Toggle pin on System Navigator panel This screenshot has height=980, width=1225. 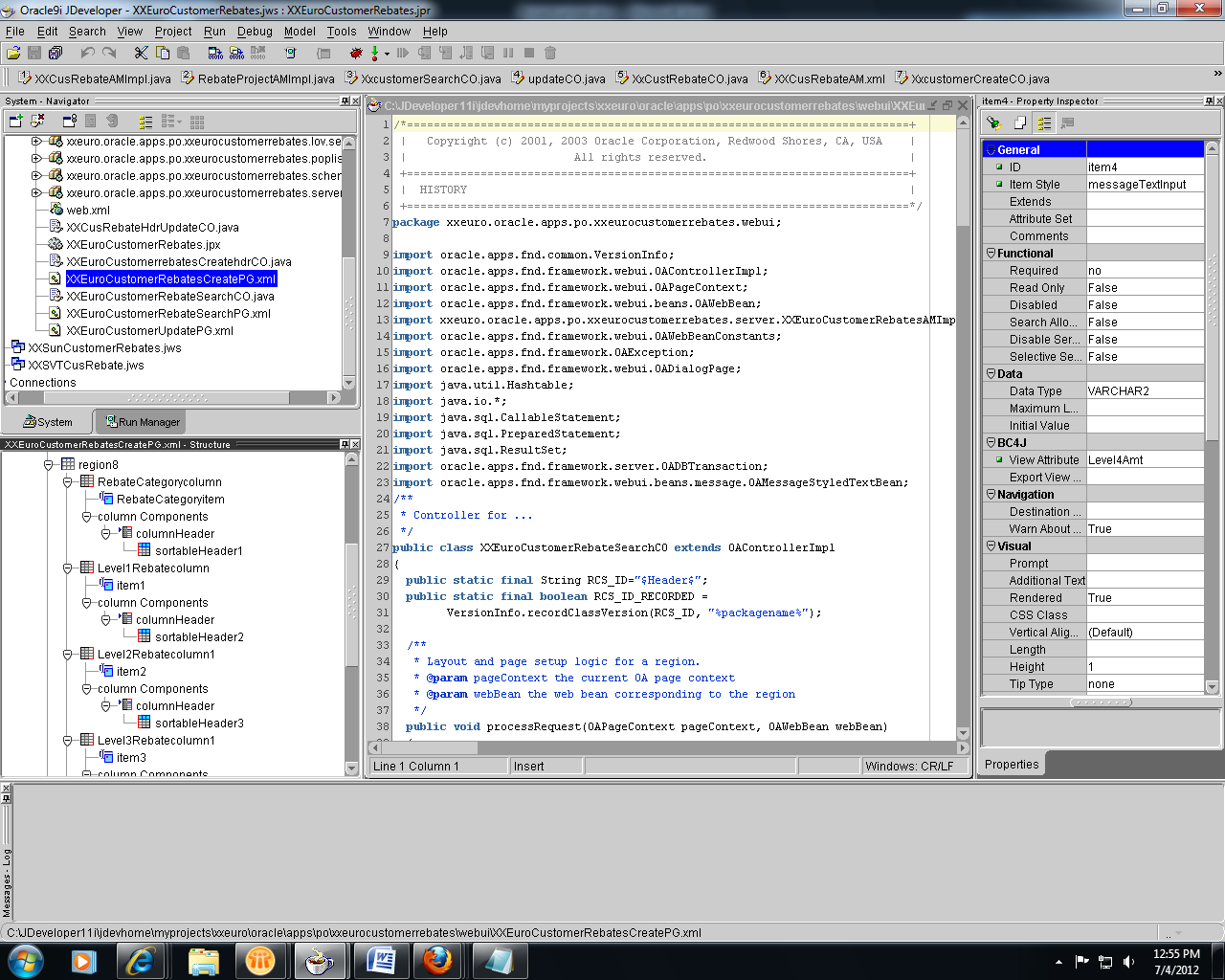coord(345,100)
